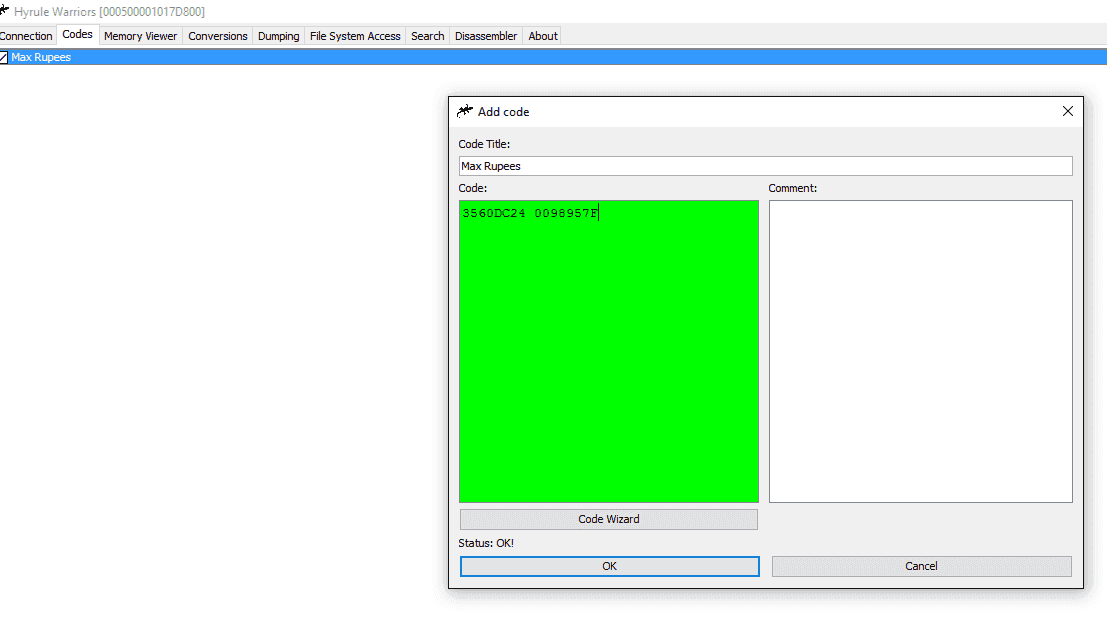
Task: Click the gecko icon in main window title
Action: pos(4,10)
